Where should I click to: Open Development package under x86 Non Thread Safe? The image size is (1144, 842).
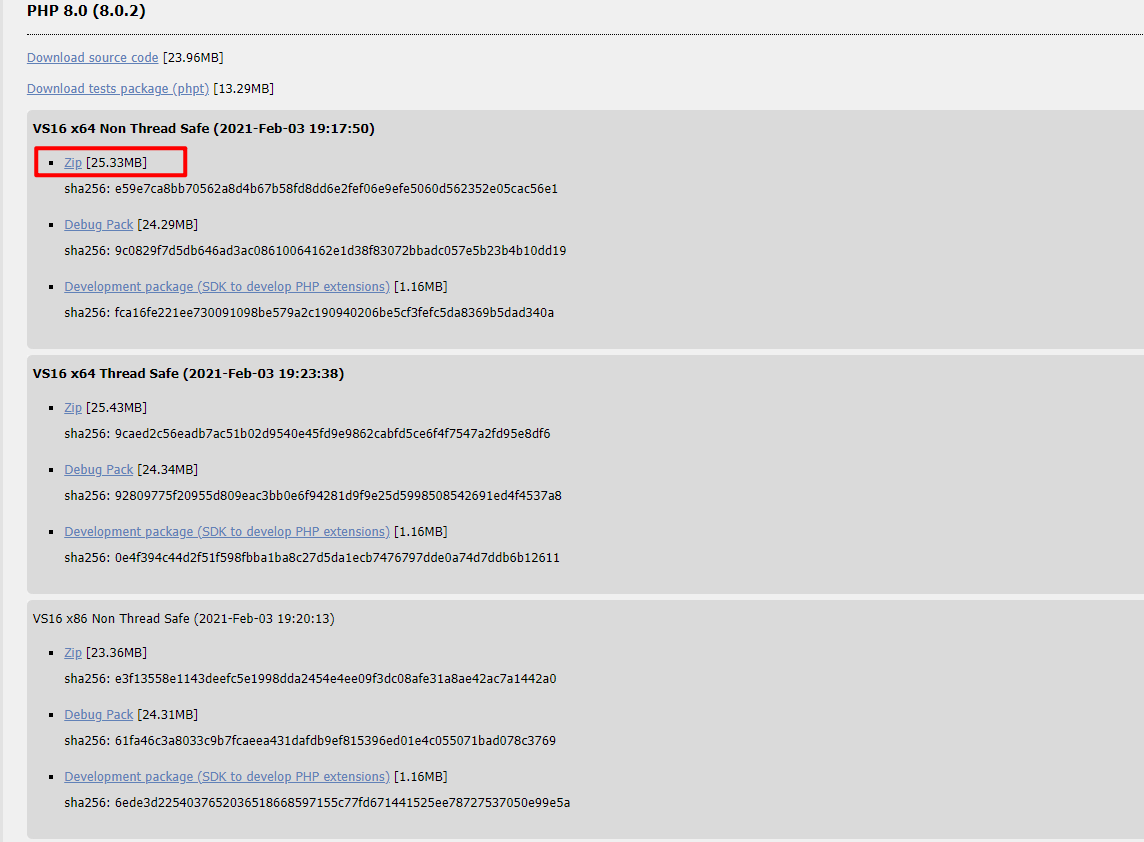227,777
